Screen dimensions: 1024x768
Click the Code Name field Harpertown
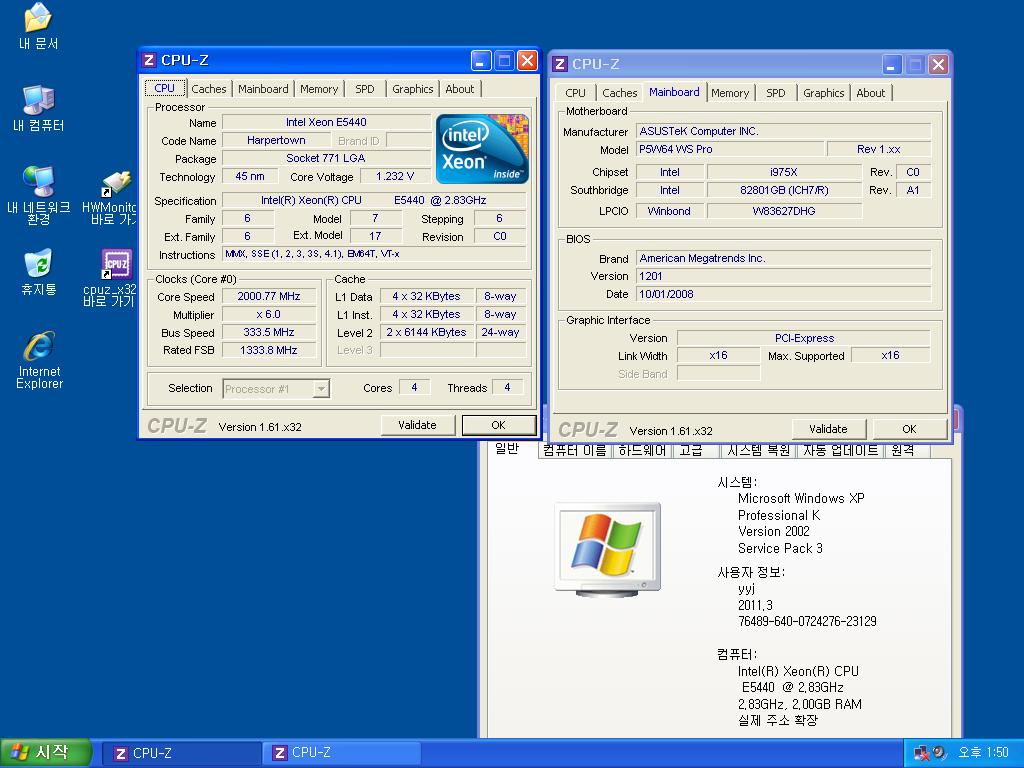click(x=276, y=140)
